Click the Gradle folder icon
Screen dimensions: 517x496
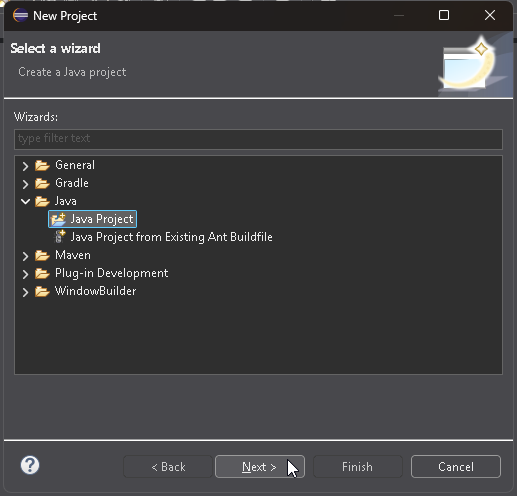42,183
